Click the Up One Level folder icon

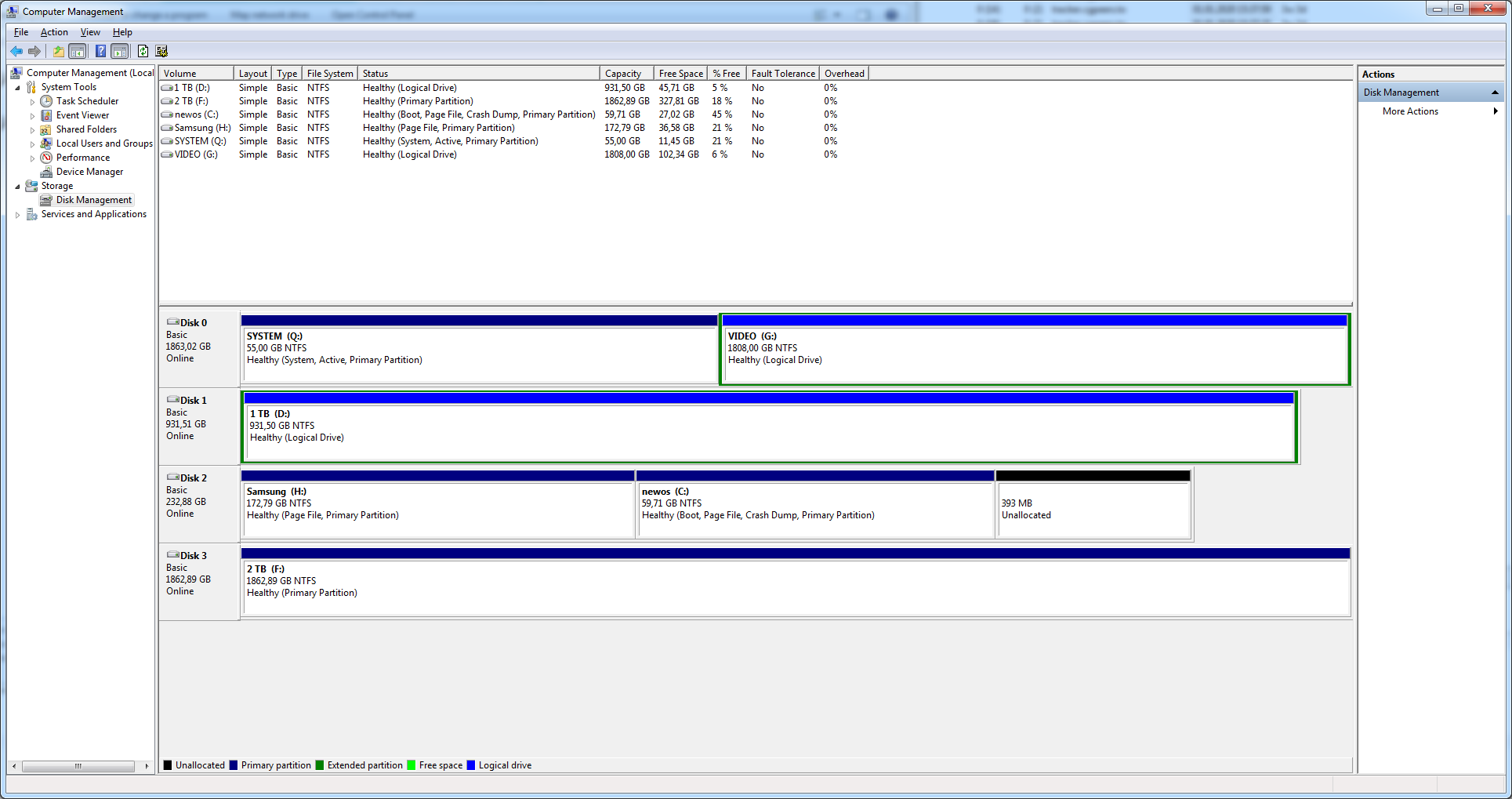(58, 51)
